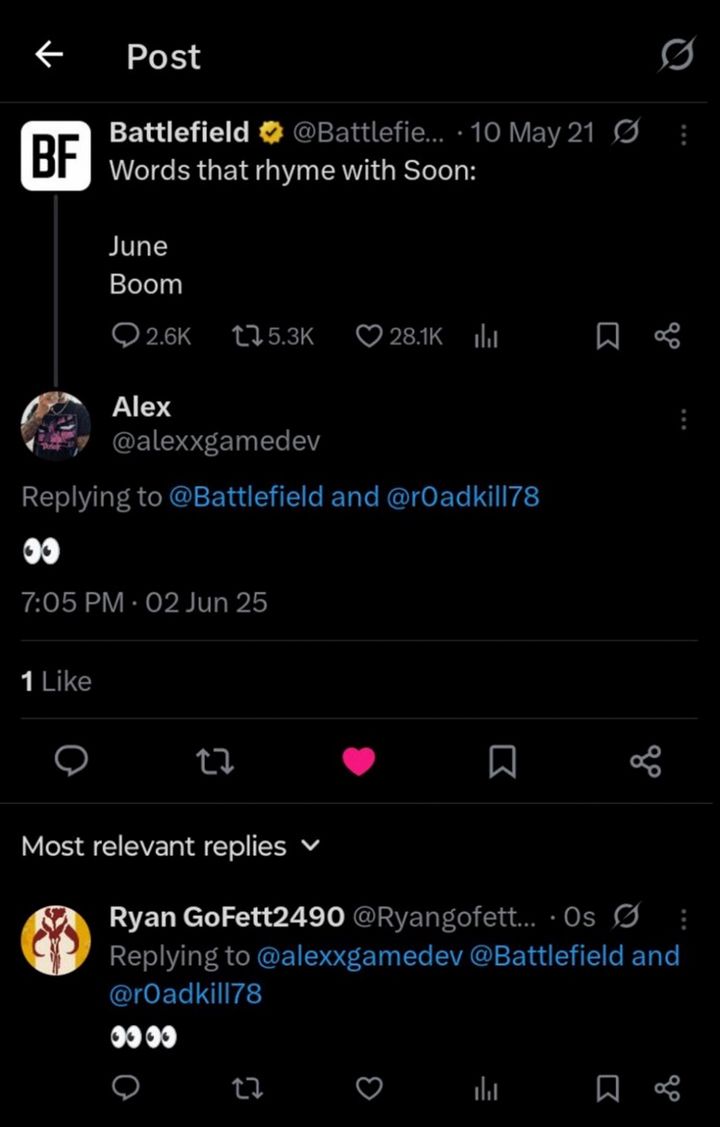Image resolution: width=720 pixels, height=1127 pixels.
Task: Tap the back arrow in the header
Action: tap(49, 57)
